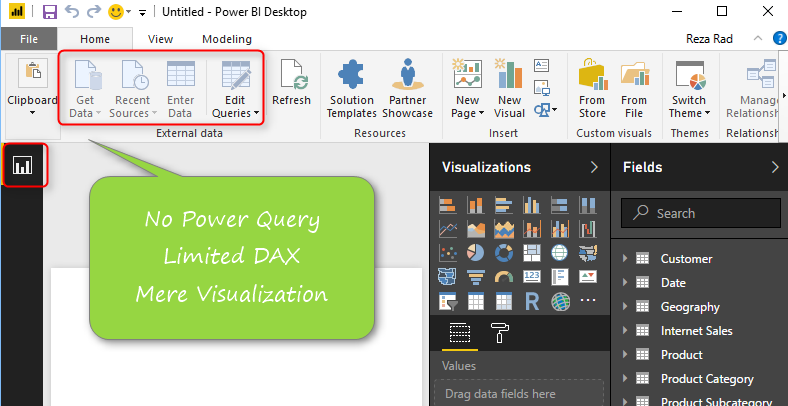Click the Values drag data fields well
Viewport: 788px width, 406px height.
click(519, 392)
